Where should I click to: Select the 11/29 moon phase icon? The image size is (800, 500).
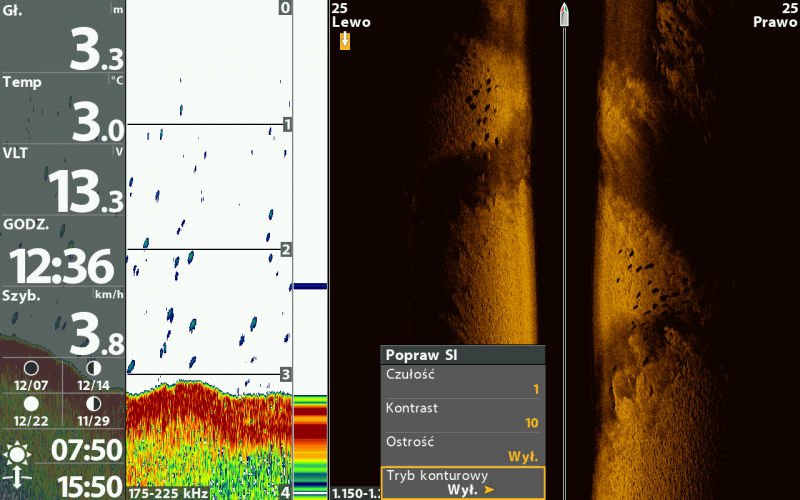click(x=93, y=403)
